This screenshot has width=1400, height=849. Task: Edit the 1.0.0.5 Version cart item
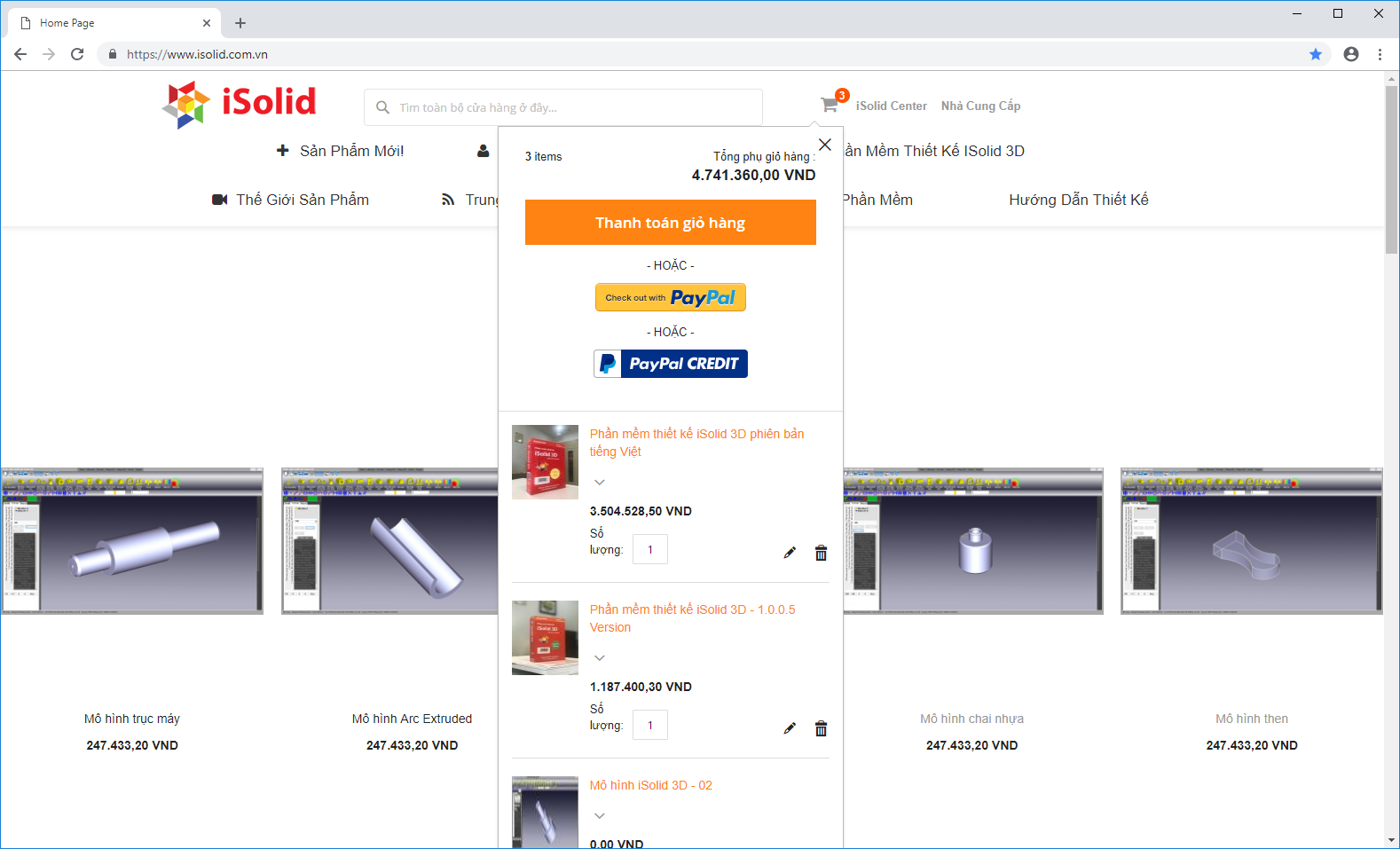pyautogui.click(x=790, y=728)
